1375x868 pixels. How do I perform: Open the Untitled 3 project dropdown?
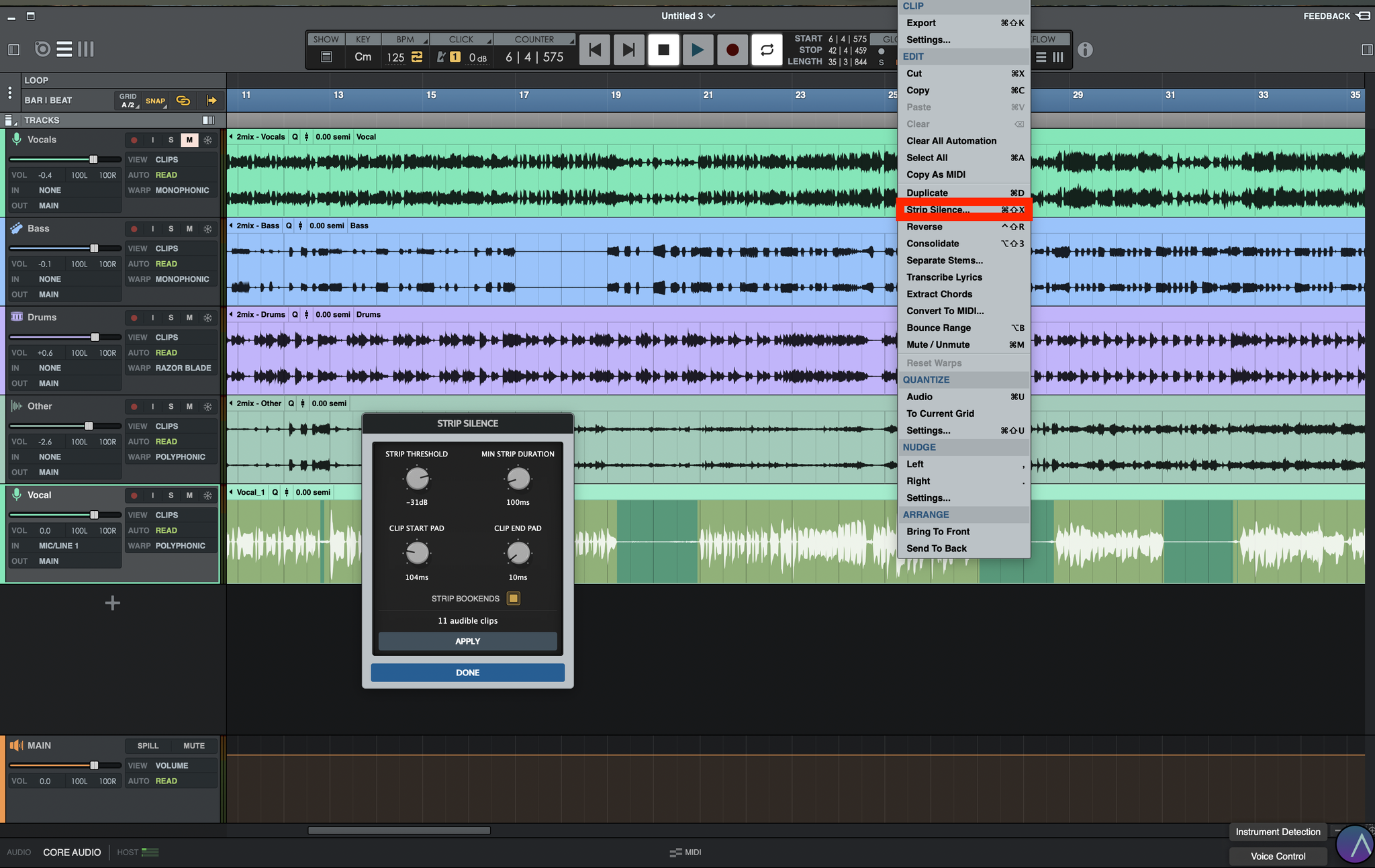click(688, 15)
